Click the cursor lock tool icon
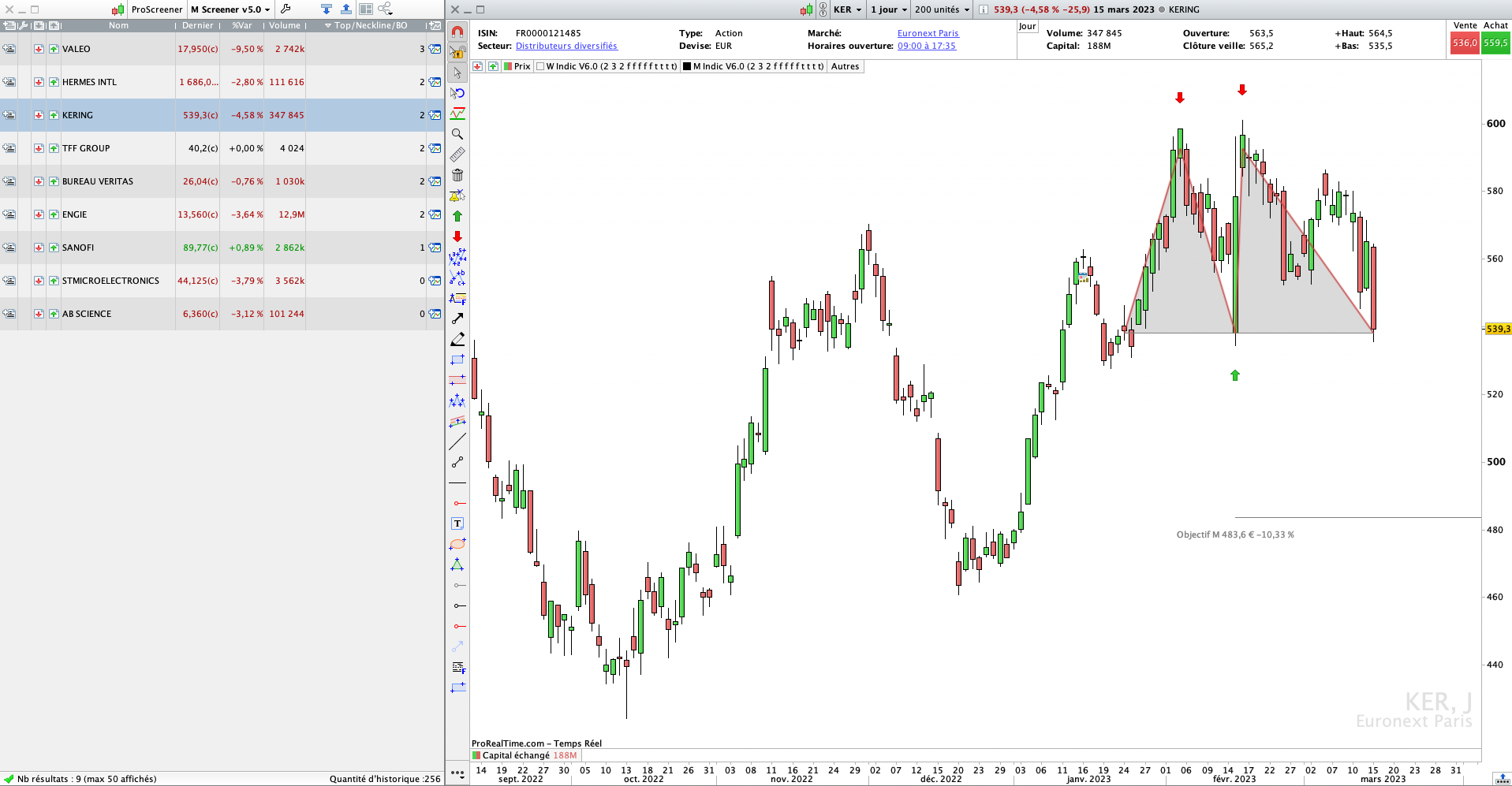Screen dimensions: 1512x786 (x=457, y=53)
